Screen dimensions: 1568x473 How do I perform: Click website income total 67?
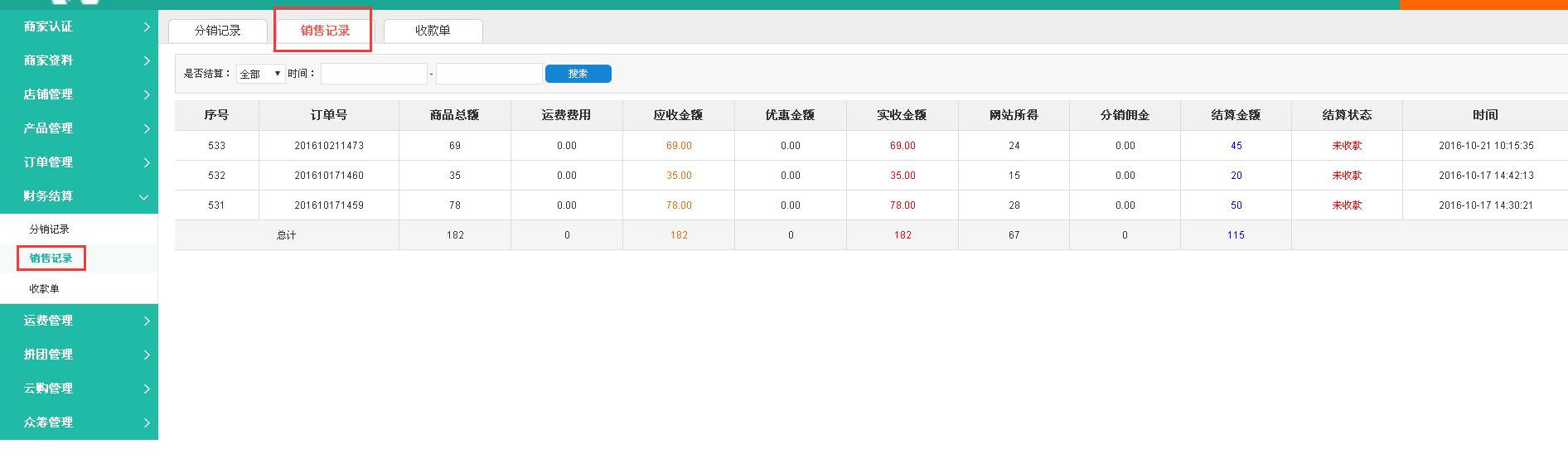(x=1014, y=235)
